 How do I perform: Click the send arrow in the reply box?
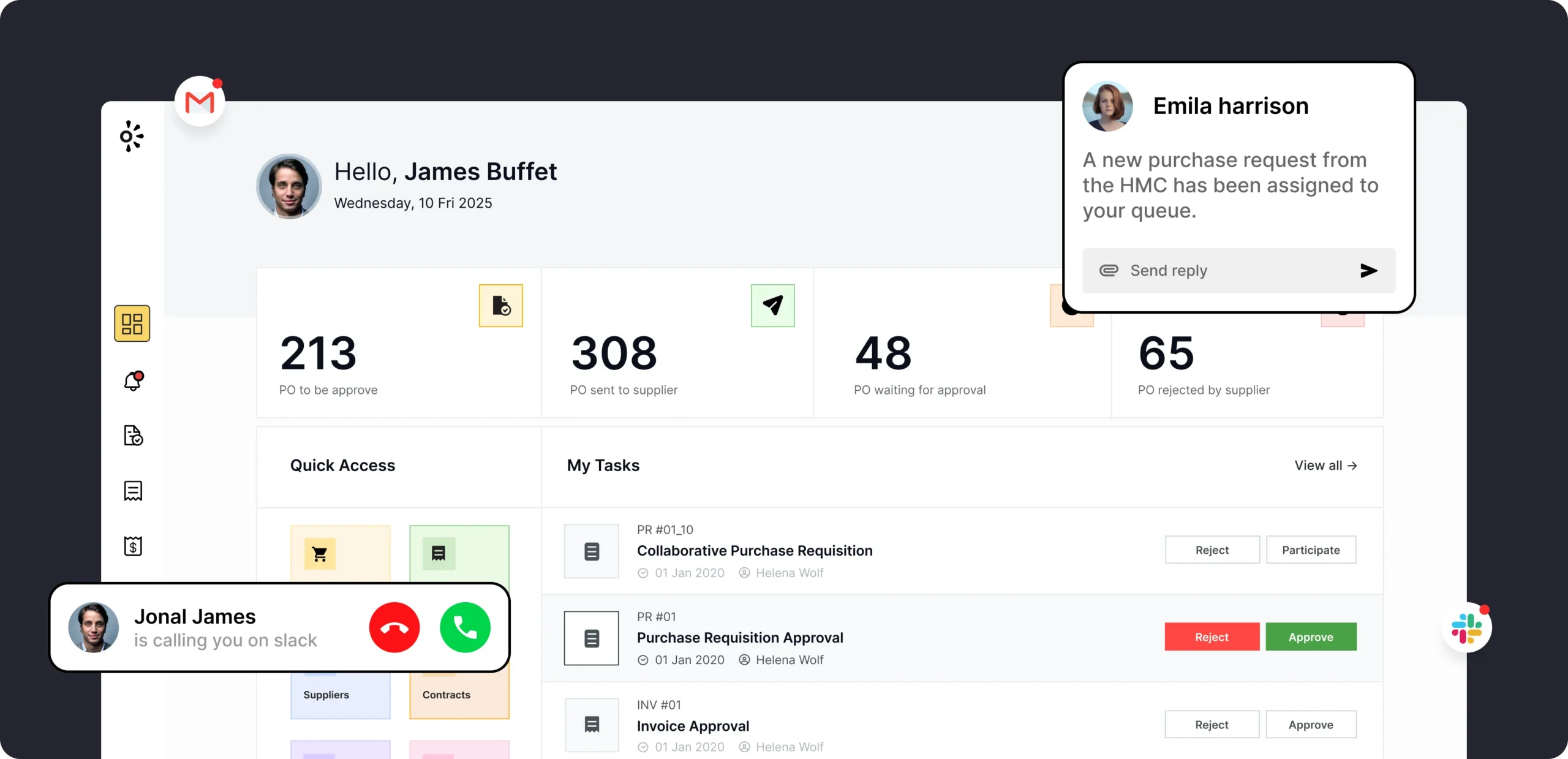(1368, 271)
